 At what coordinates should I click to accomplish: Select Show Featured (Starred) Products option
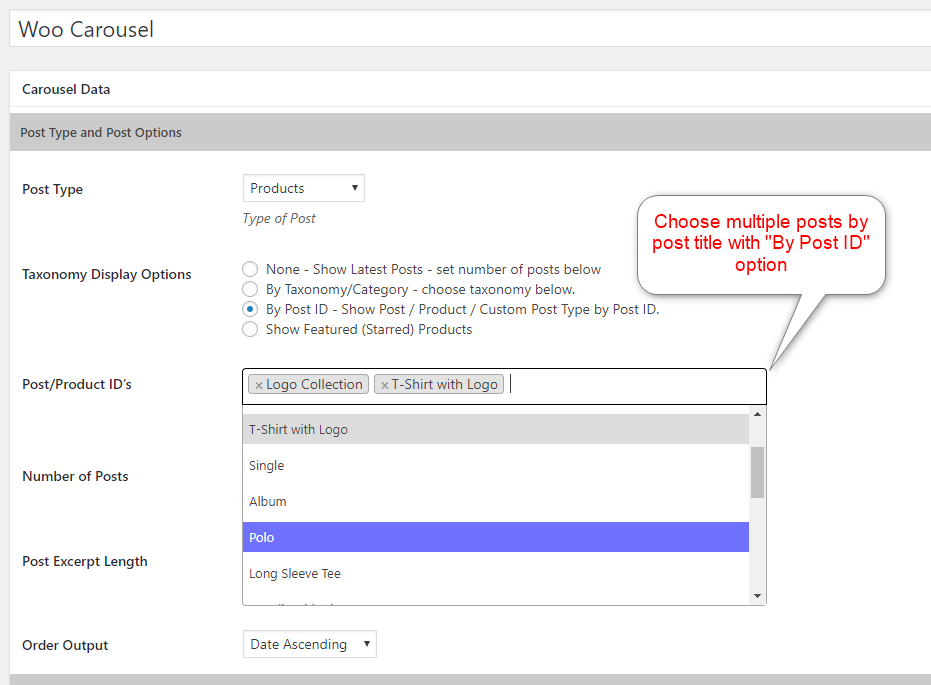click(250, 329)
